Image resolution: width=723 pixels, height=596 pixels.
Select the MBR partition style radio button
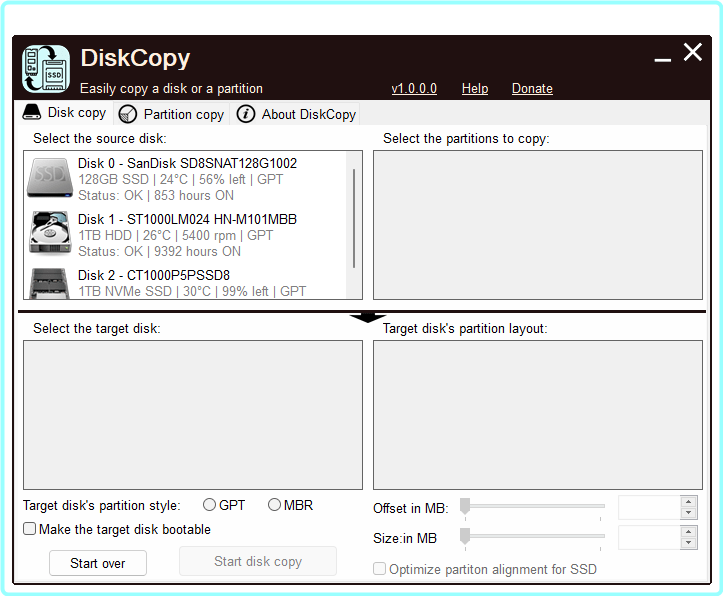[274, 505]
